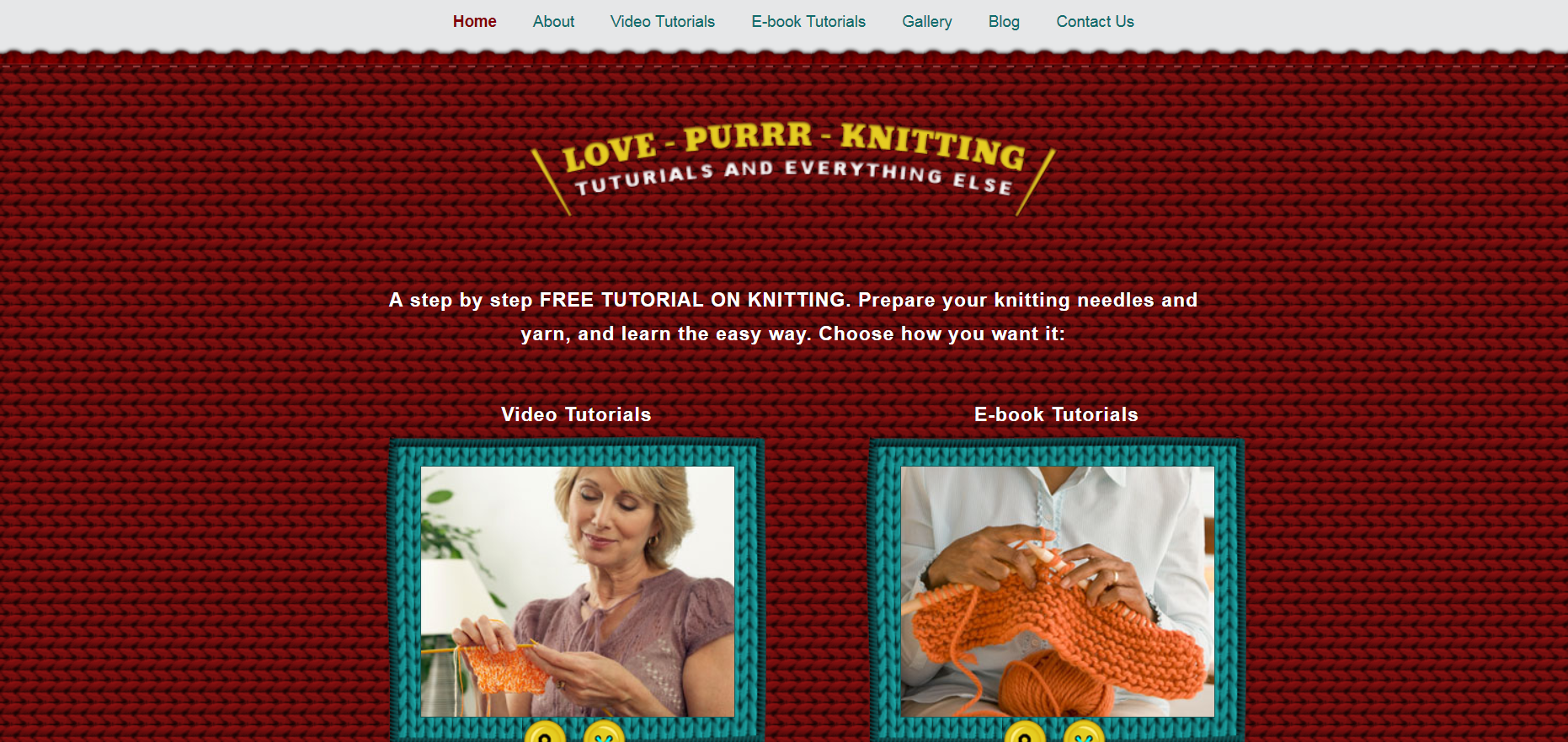Click the free tutorial intro text
The image size is (1568, 742).
[x=792, y=317]
